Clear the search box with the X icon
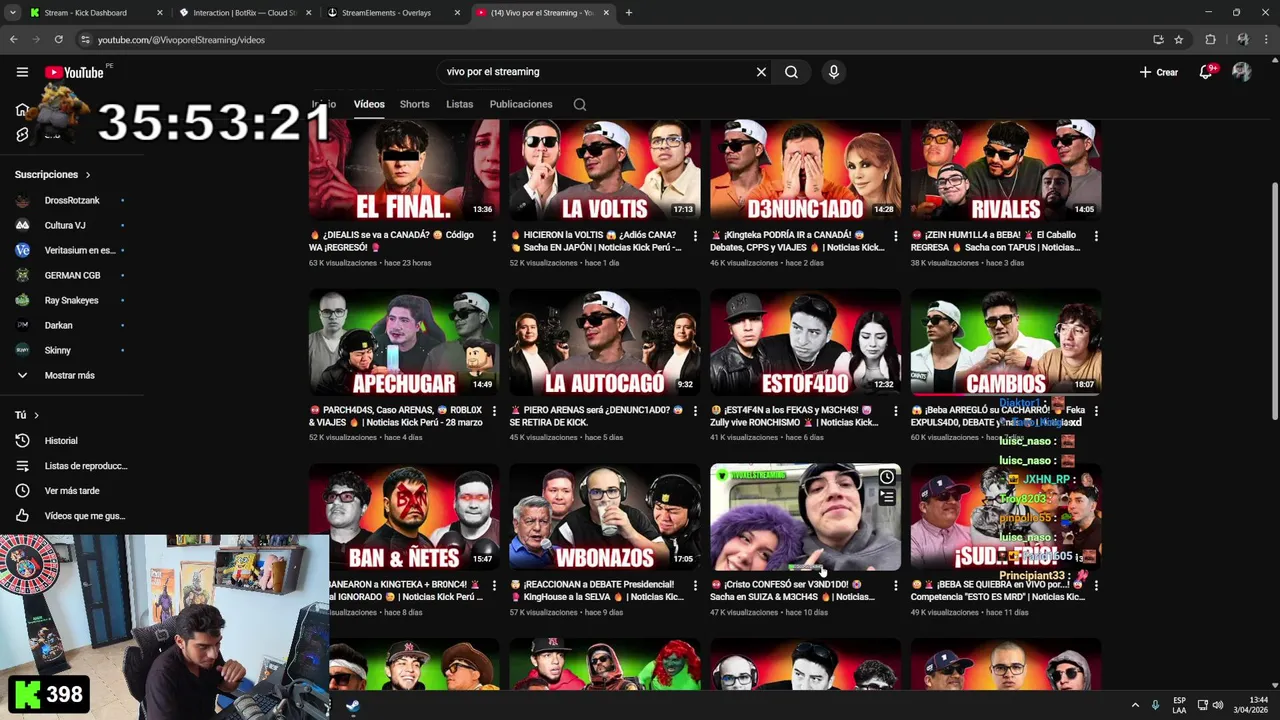This screenshot has width=1280, height=720. pyautogui.click(x=761, y=72)
